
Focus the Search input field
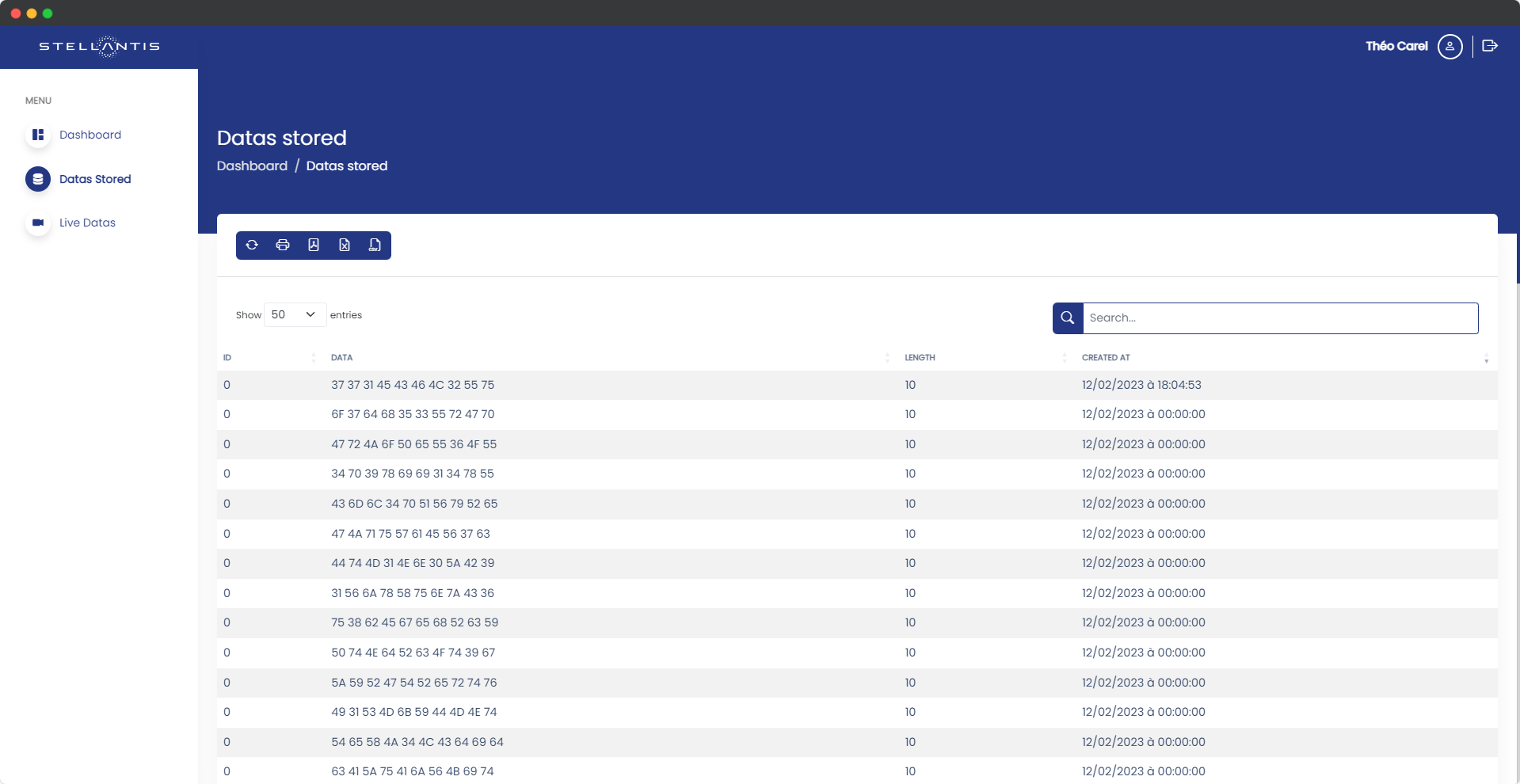(x=1279, y=318)
